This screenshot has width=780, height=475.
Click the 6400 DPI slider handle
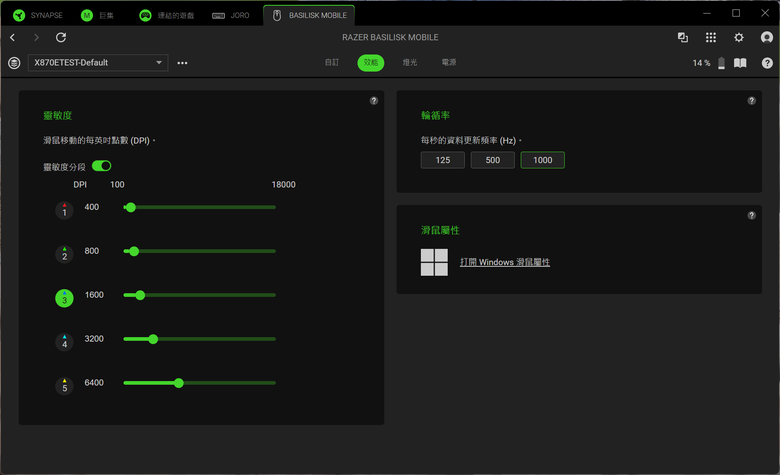(x=179, y=383)
